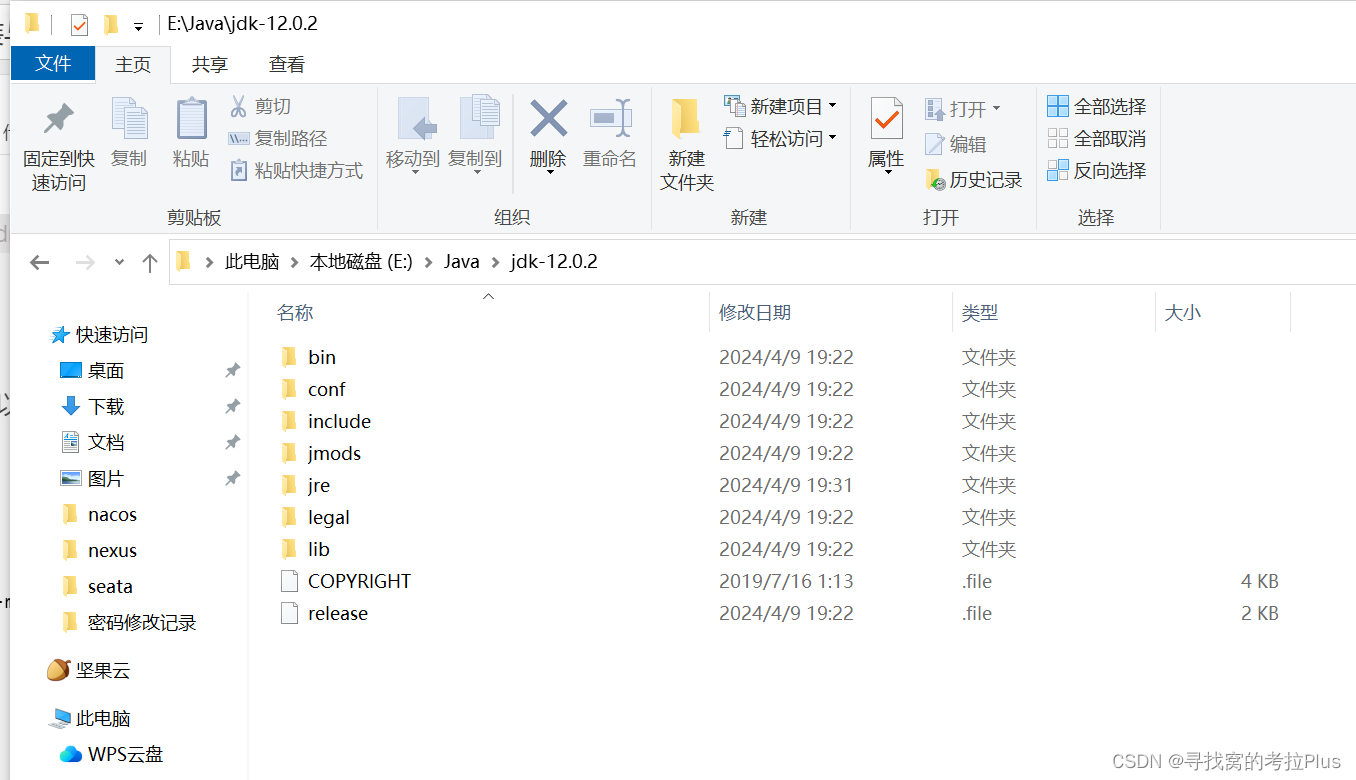The height and width of the screenshot is (780, 1356).
Task: Sort by the Size column header
Action: pos(1223,312)
